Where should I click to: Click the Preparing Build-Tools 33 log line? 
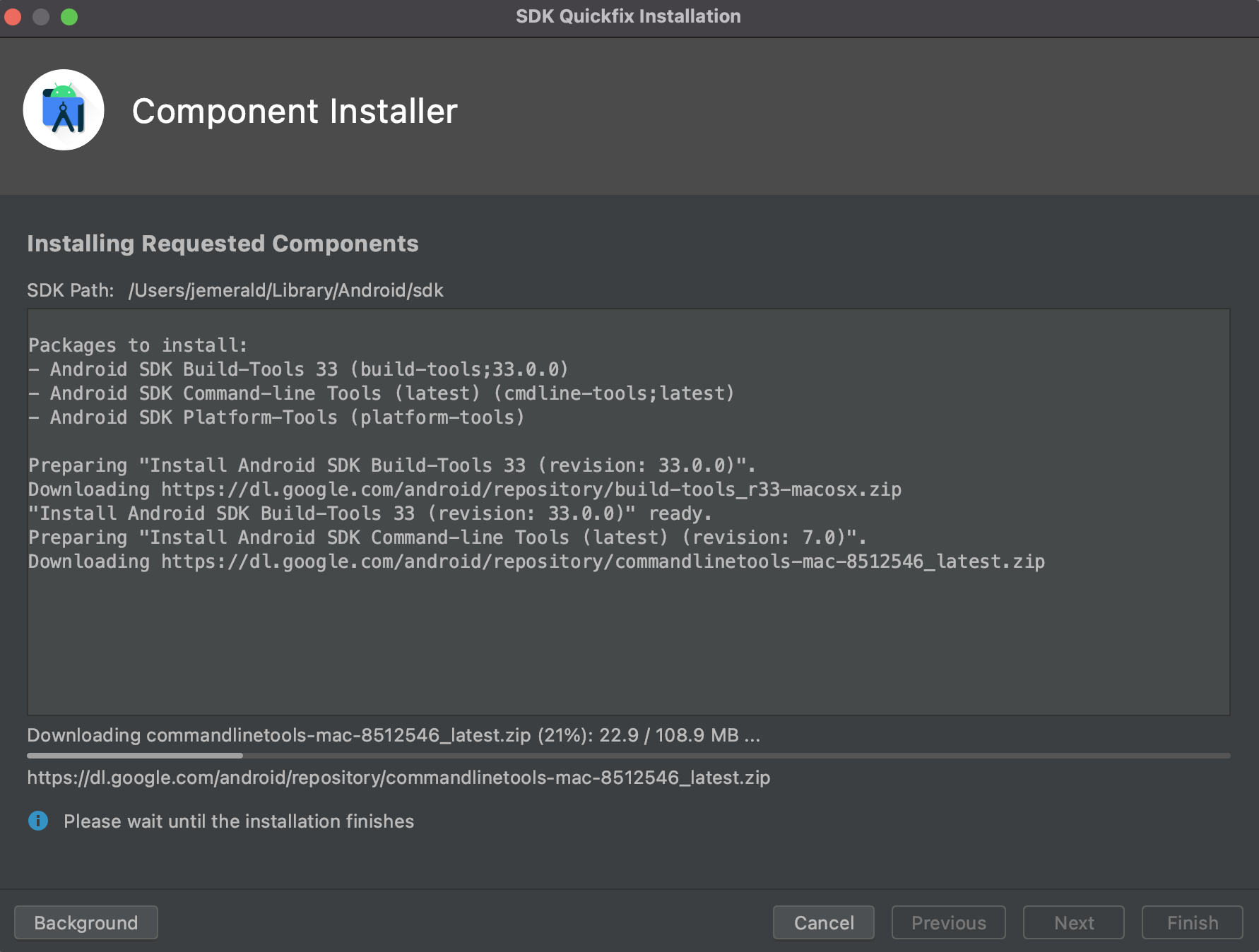coord(392,465)
